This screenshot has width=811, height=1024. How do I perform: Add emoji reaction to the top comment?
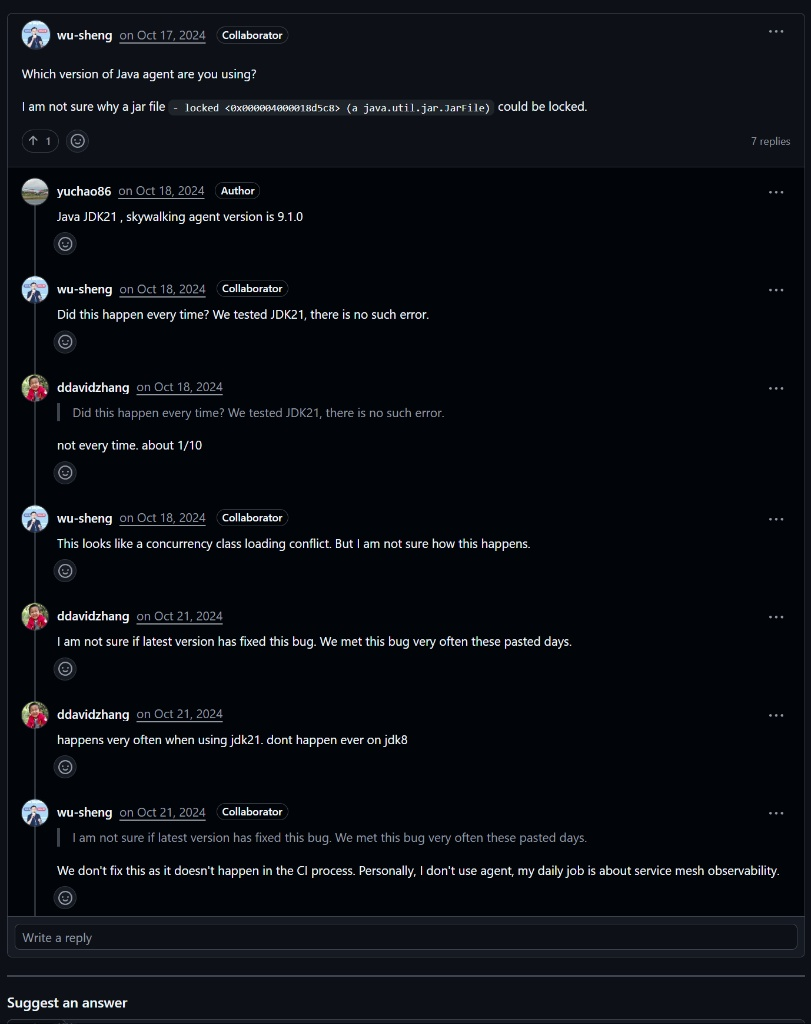coord(78,141)
